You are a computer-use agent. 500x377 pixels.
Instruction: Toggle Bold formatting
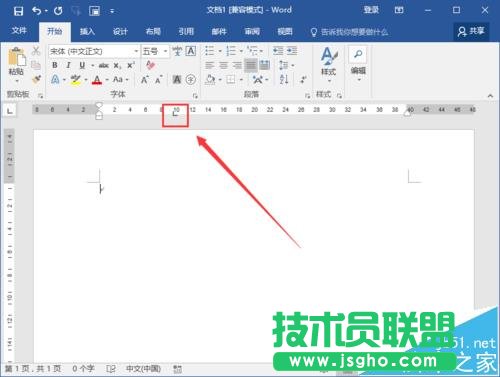point(55,65)
